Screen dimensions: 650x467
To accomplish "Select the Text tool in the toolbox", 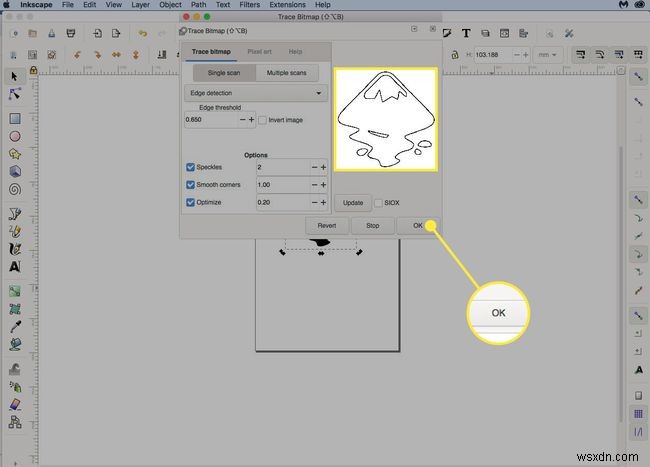I will click(x=15, y=266).
